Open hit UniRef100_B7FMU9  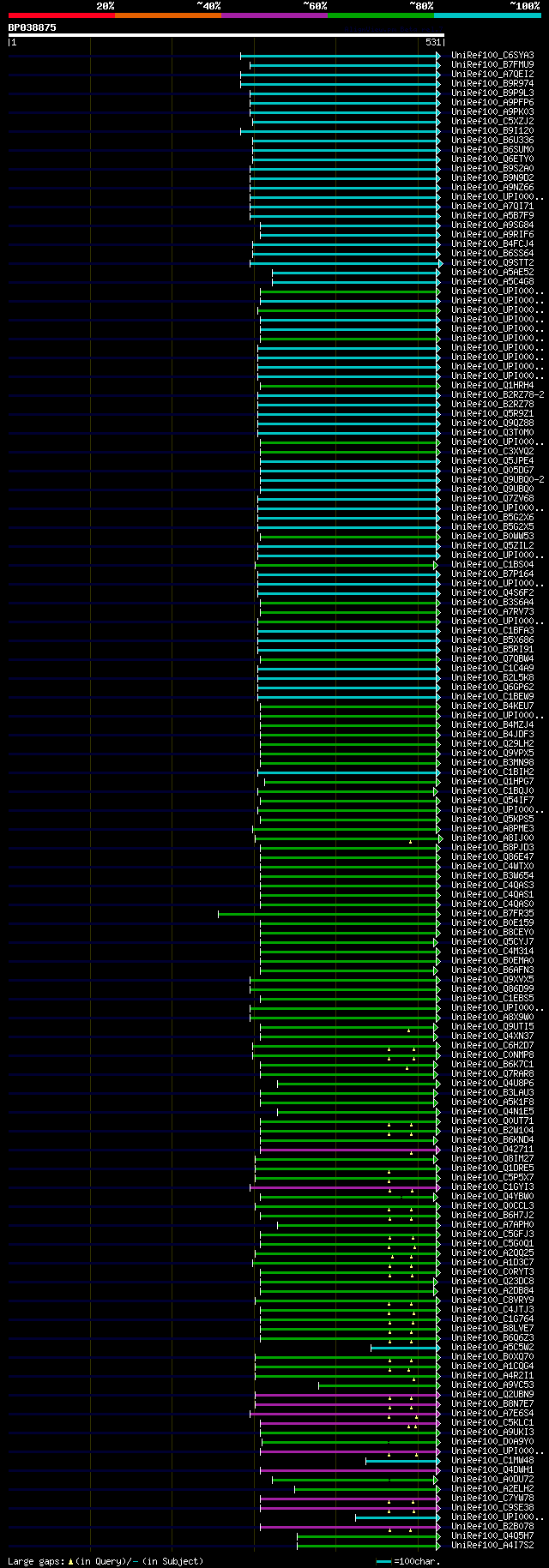tap(492, 65)
